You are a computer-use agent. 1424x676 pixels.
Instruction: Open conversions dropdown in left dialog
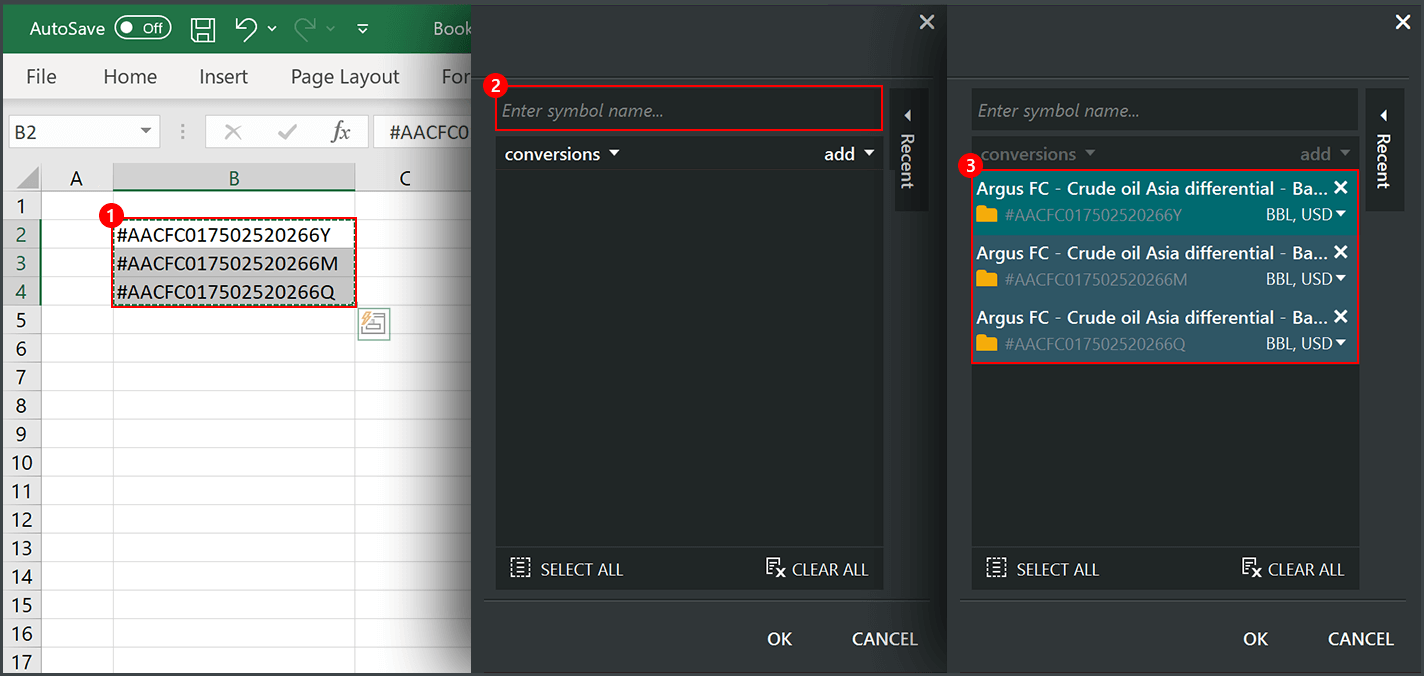[x=562, y=154]
